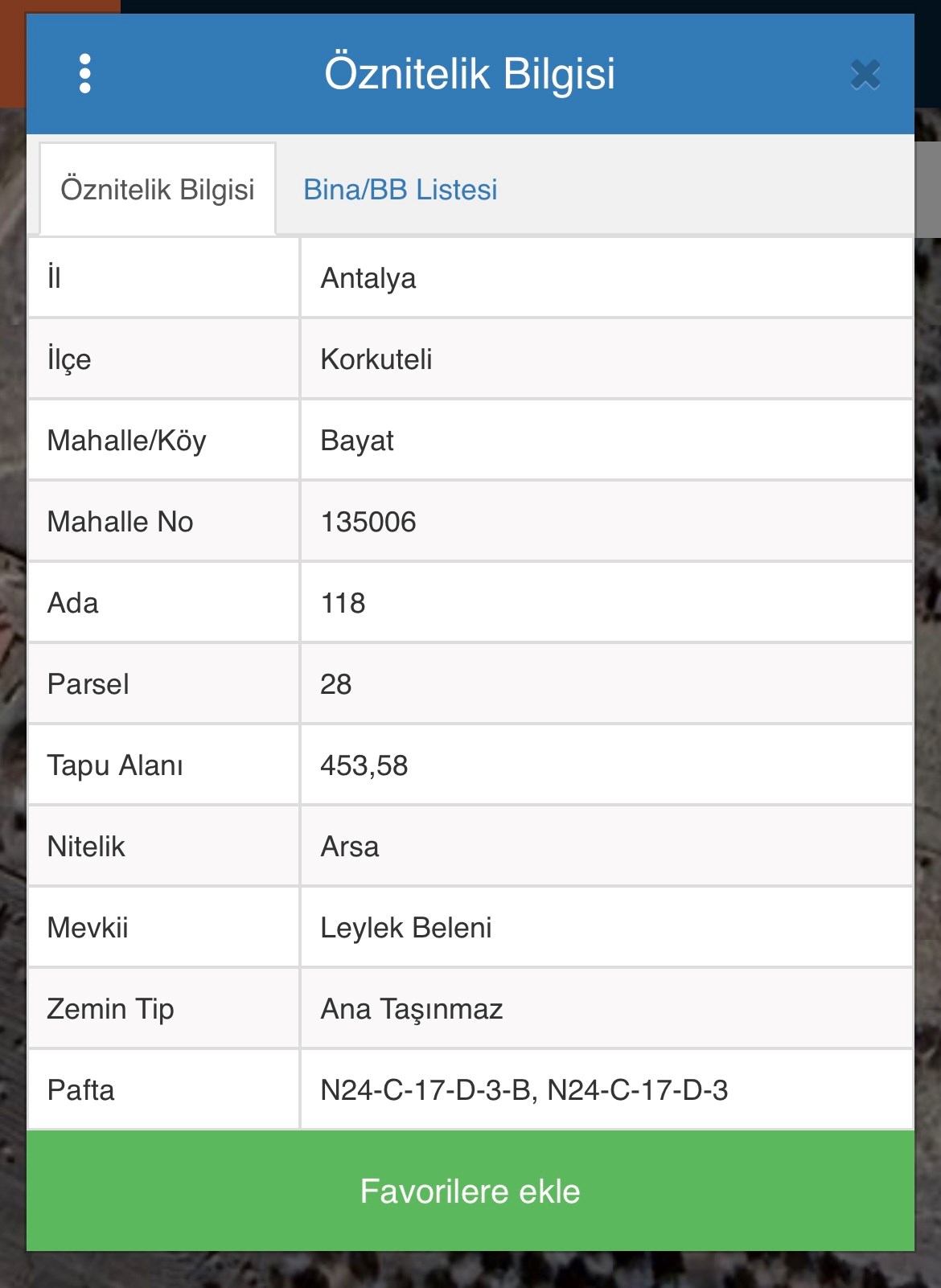Select the Bayat neighborhood value

pos(357,441)
